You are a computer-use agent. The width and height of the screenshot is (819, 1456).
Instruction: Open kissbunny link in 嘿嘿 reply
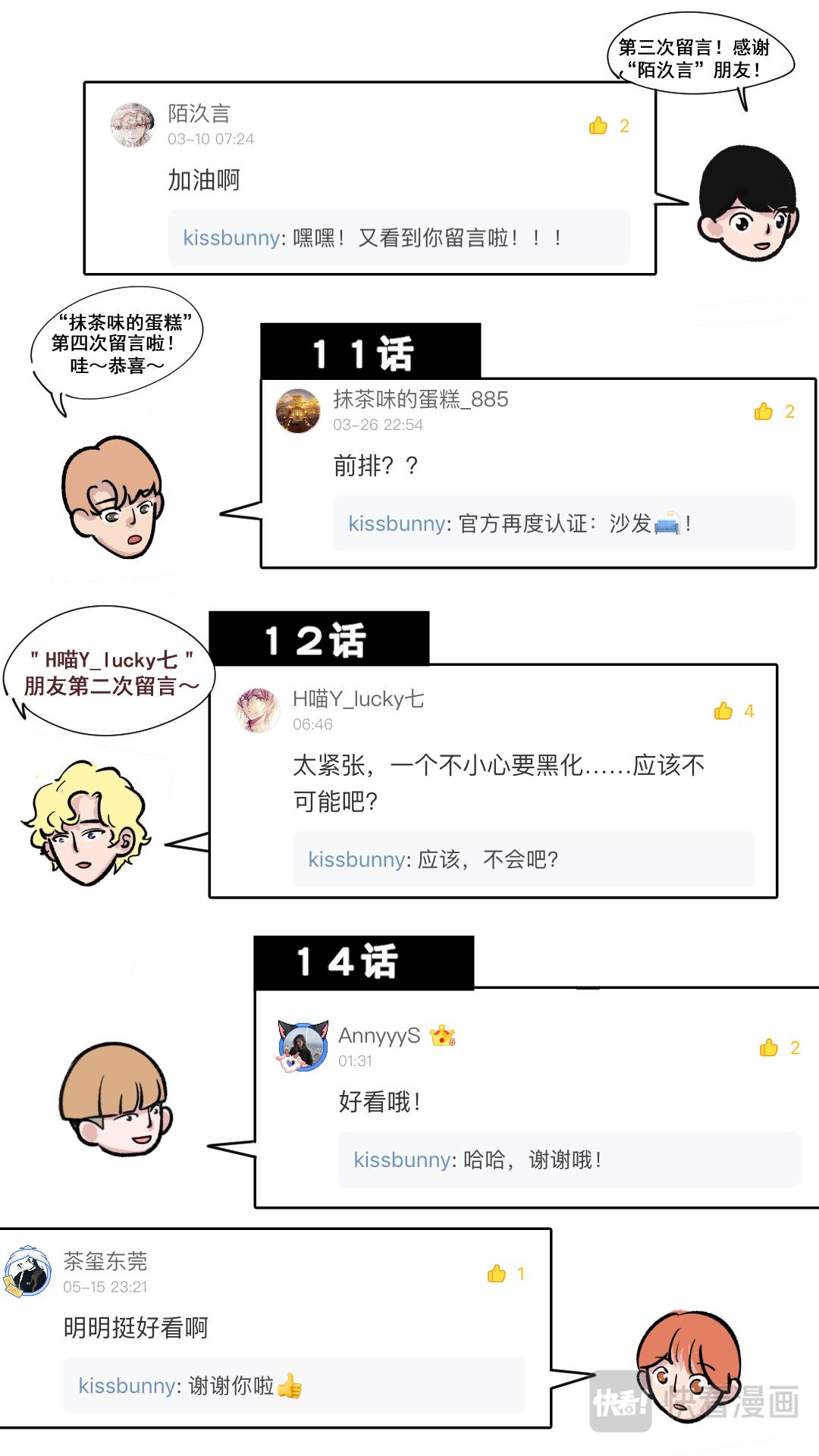tap(231, 238)
